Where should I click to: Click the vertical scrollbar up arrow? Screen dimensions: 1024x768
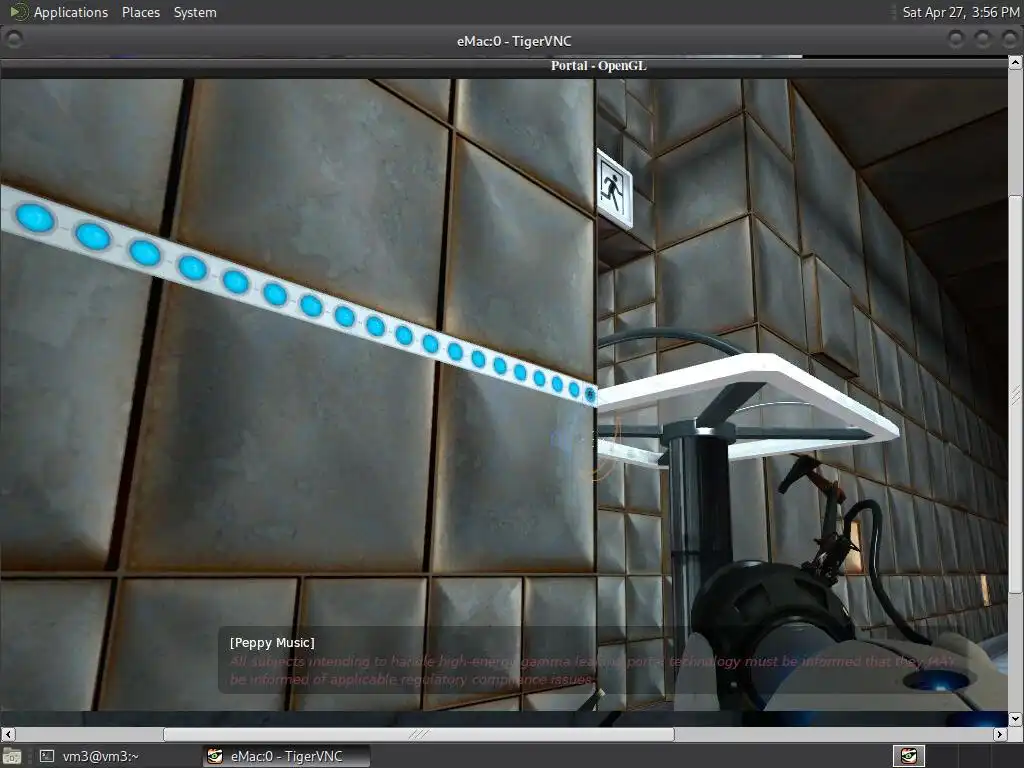(x=1015, y=63)
